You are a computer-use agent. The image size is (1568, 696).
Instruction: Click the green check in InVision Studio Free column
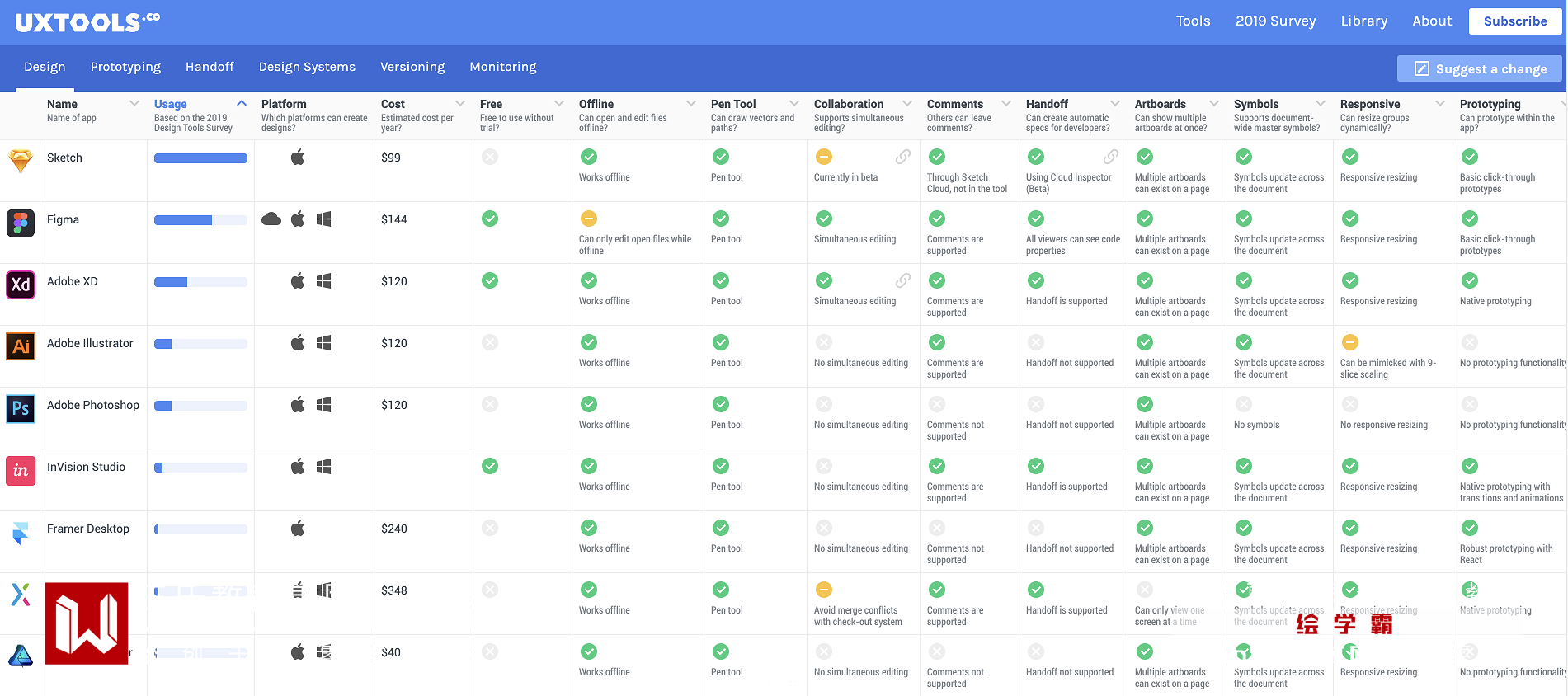click(490, 466)
